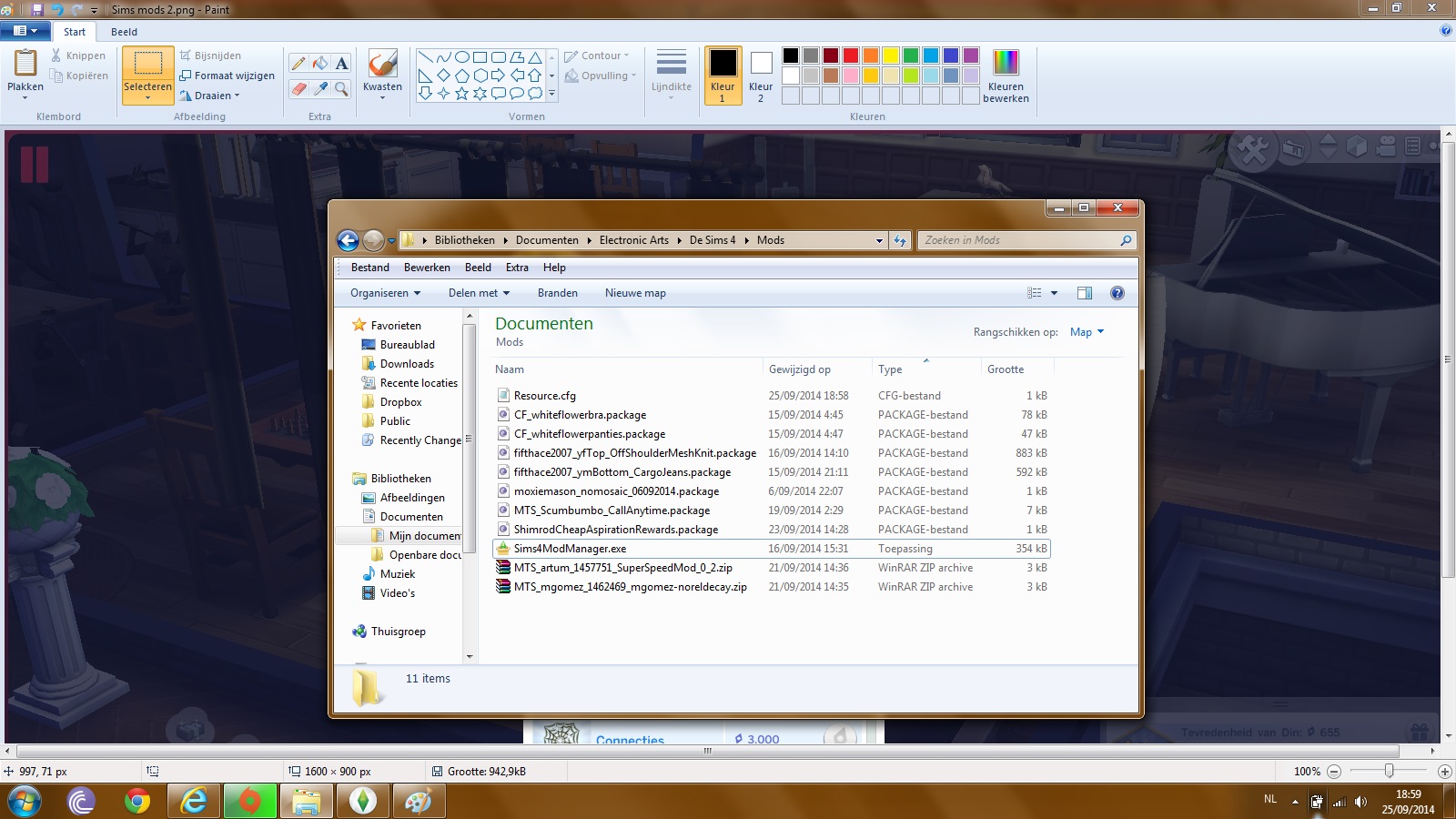Choose the orange color swatch
Viewport: 1456px width, 819px height.
871,56
